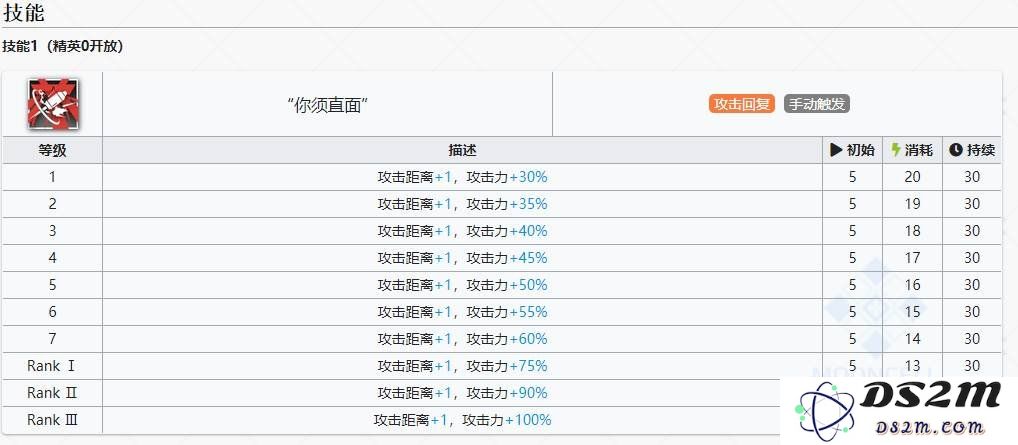Click the red skill icon thumbnail

pos(52,104)
